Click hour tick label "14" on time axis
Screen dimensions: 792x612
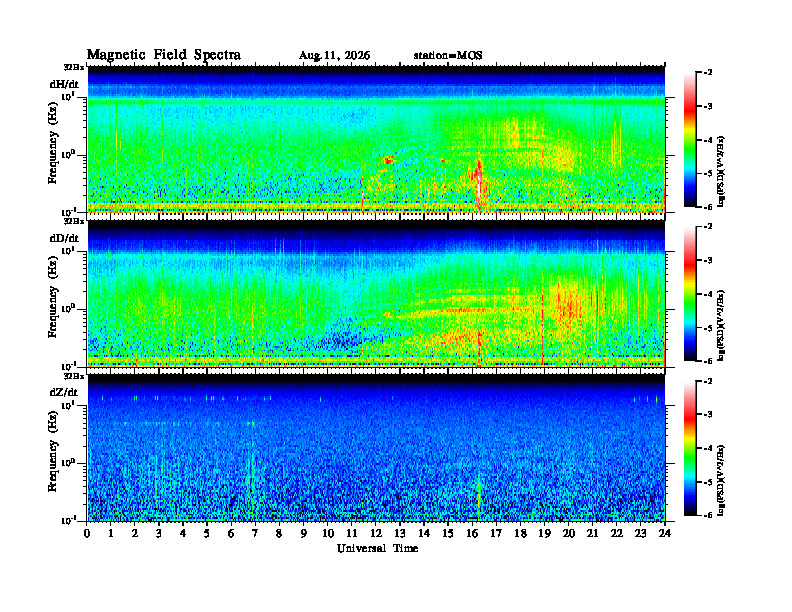(x=424, y=534)
